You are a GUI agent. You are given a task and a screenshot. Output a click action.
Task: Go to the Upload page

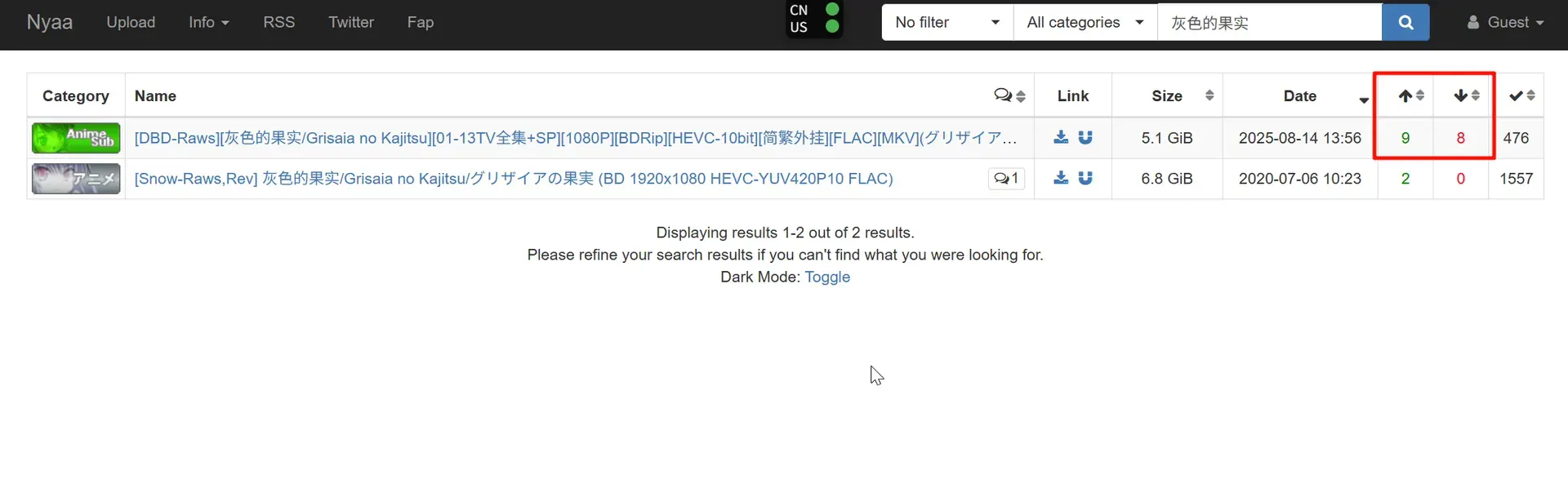(x=131, y=22)
